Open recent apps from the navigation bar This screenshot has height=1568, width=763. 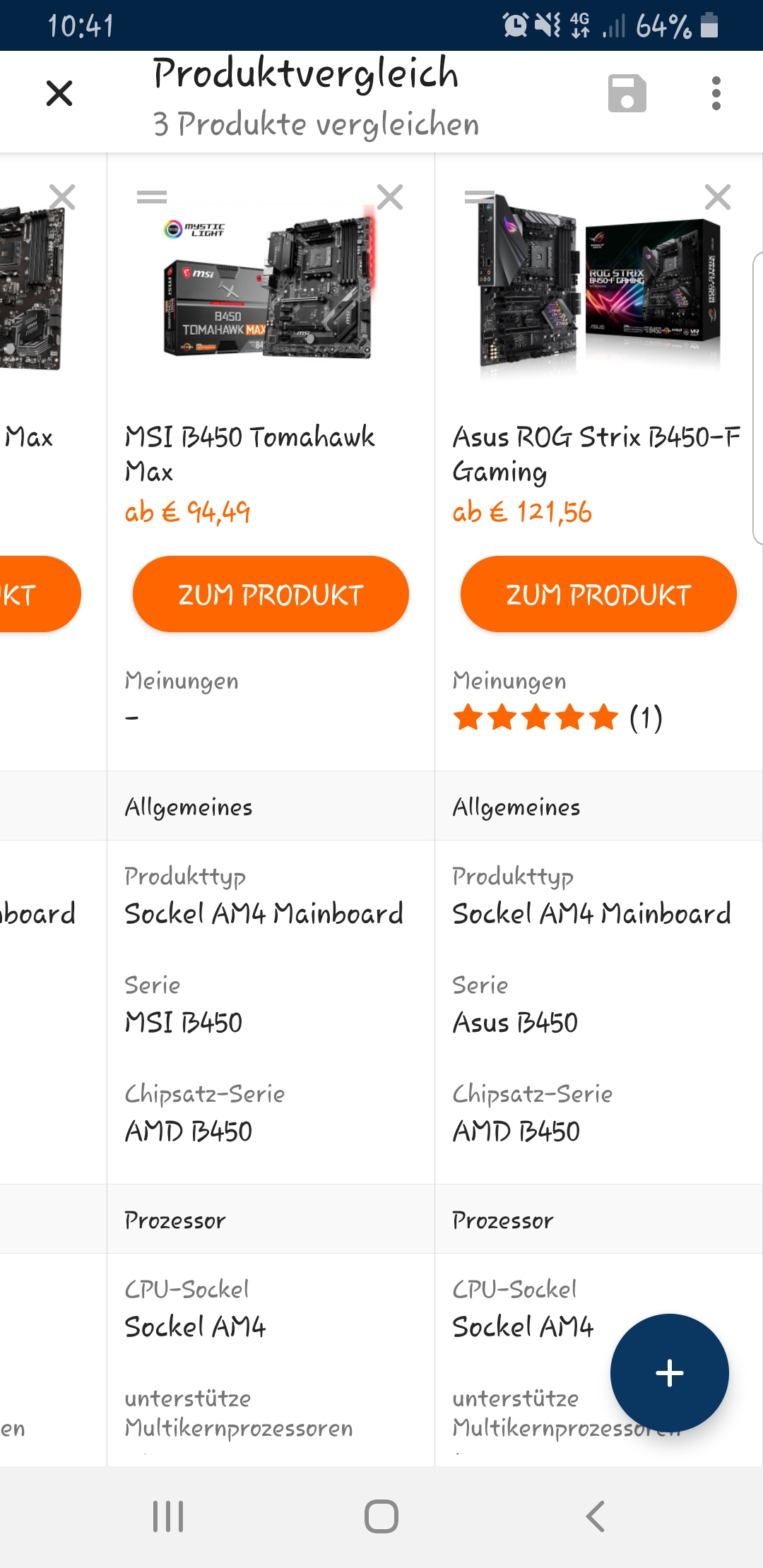pos(168,1516)
